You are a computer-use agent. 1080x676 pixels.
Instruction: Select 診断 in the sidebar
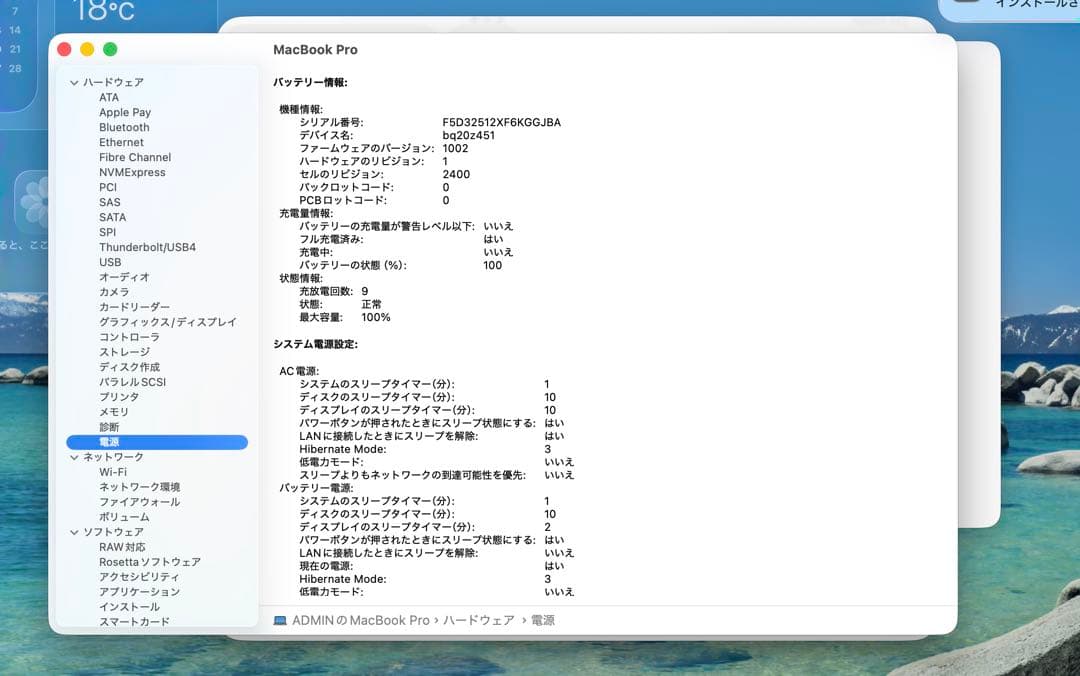coord(109,428)
